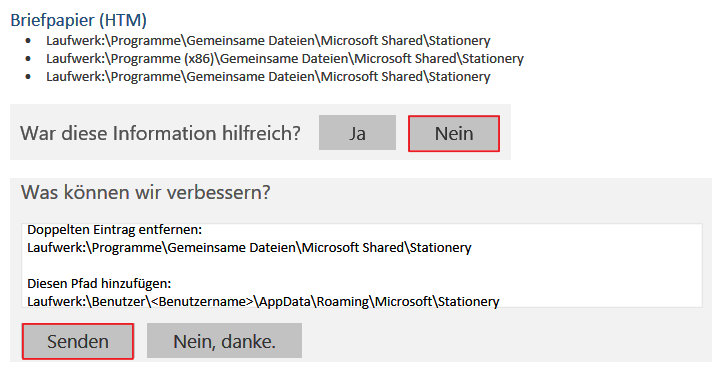The width and height of the screenshot is (714, 370).
Task: Click the 'Was können wir verbessern?' heading
Action: point(146,192)
